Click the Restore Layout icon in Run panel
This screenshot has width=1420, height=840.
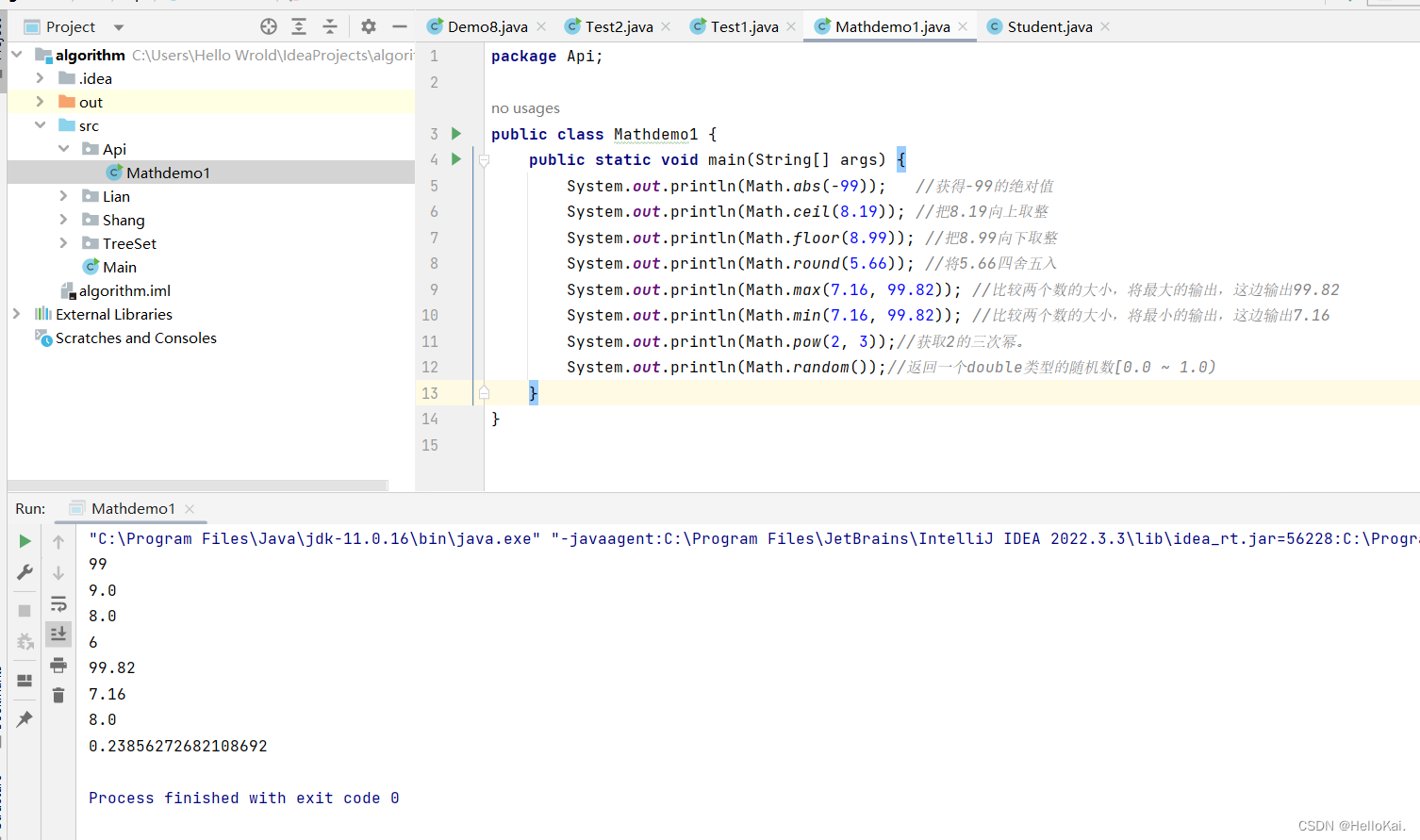point(25,681)
